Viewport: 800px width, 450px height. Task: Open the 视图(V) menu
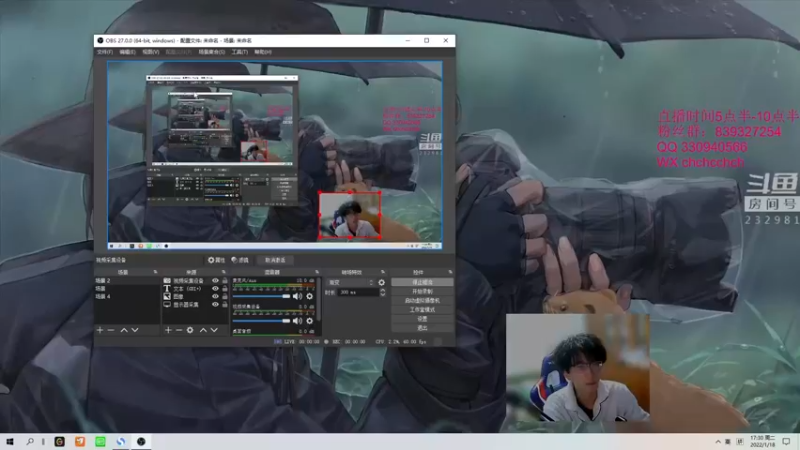pyautogui.click(x=151, y=52)
